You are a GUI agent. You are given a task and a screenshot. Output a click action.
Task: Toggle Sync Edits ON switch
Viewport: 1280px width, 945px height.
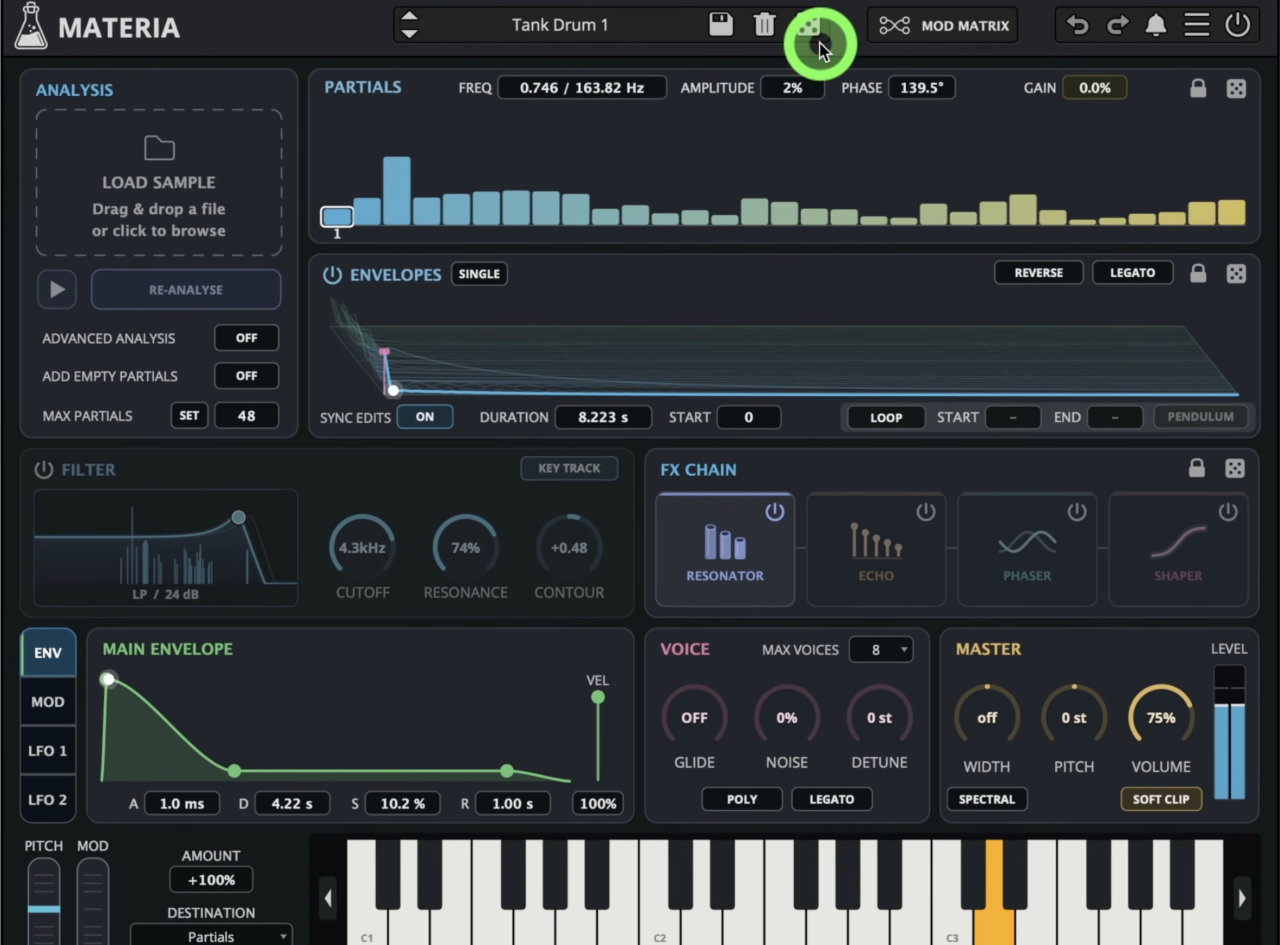click(425, 417)
